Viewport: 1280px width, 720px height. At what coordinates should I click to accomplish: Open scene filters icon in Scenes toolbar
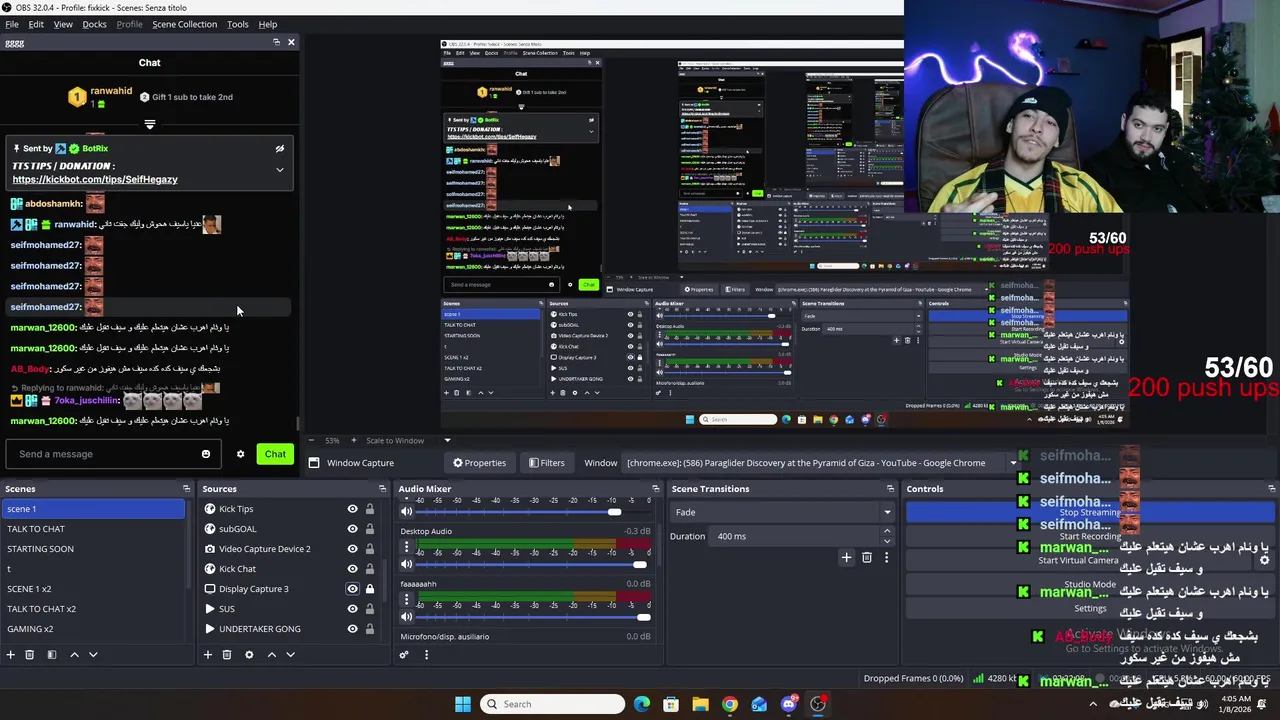52,655
